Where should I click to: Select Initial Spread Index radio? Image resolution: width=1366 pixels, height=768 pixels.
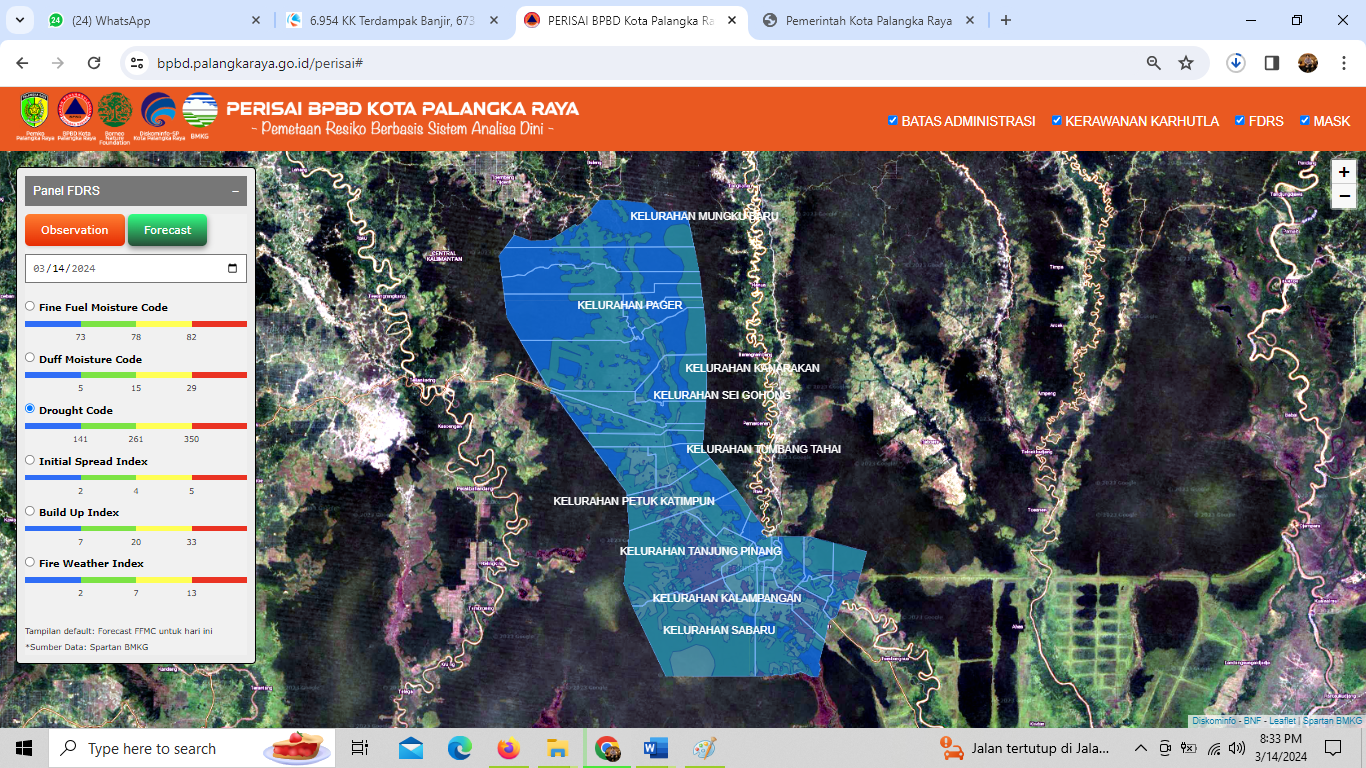pyautogui.click(x=30, y=460)
